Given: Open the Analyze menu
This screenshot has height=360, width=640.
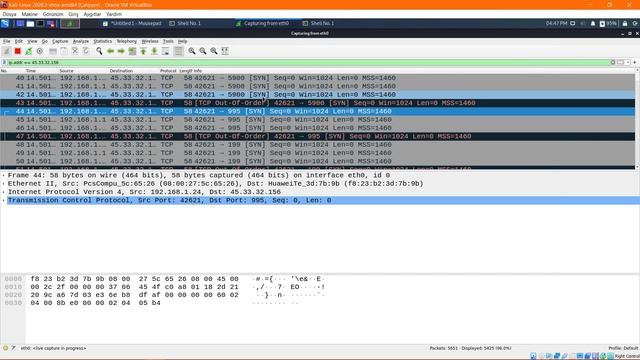Looking at the screenshot, I should click(x=80, y=41).
